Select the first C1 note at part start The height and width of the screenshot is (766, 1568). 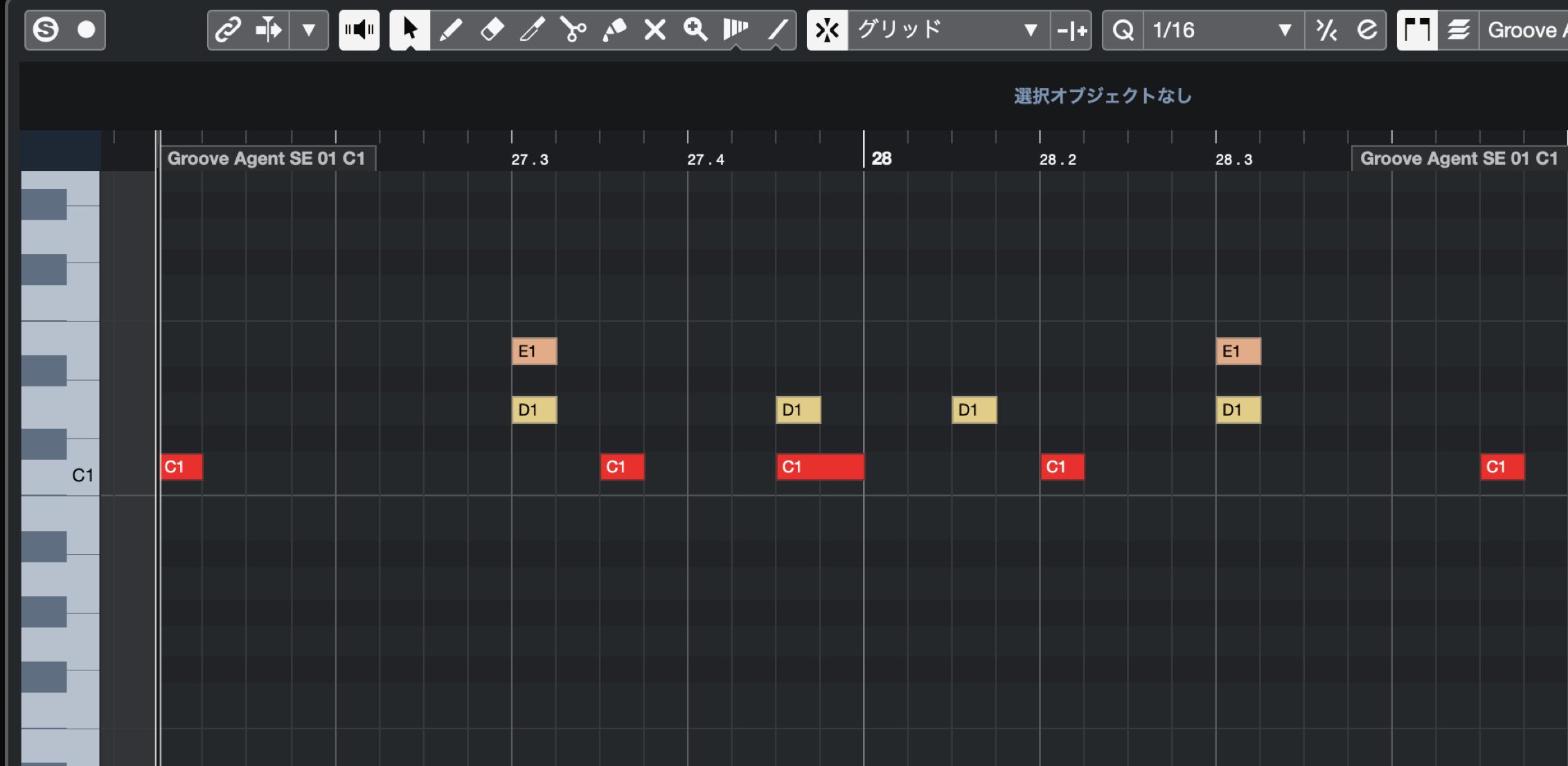tap(181, 467)
